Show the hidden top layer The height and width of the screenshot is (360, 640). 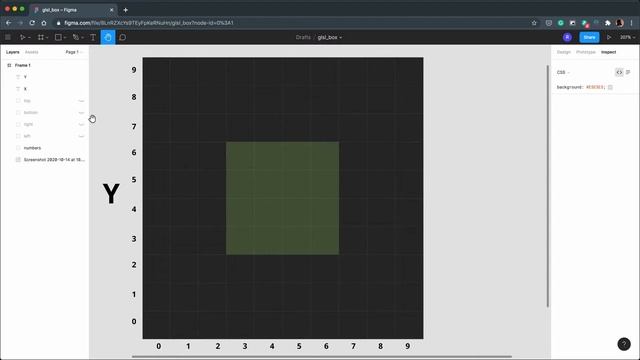pyautogui.click(x=81, y=101)
